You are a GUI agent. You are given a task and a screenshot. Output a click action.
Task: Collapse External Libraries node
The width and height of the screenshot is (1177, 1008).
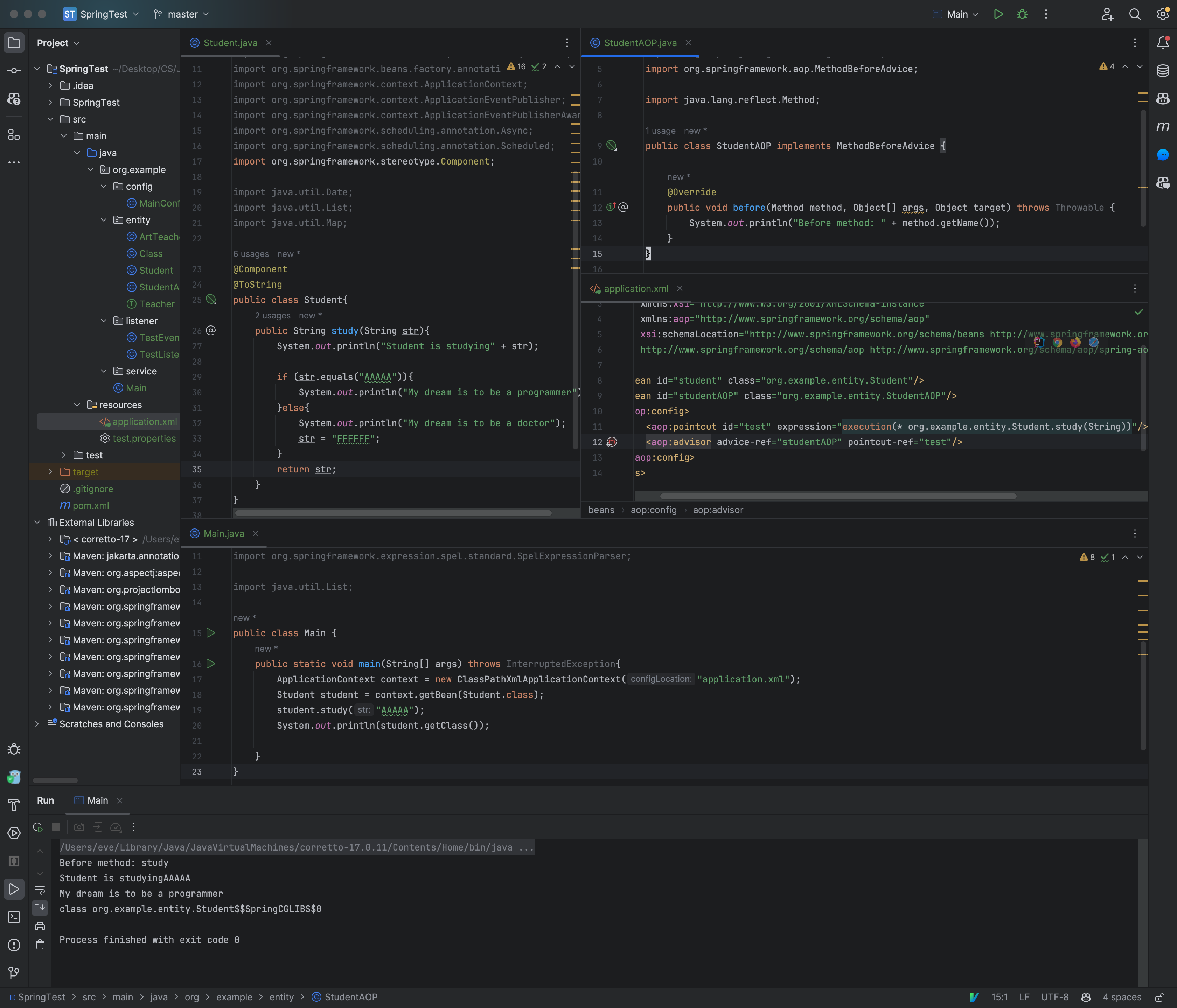pos(37,523)
